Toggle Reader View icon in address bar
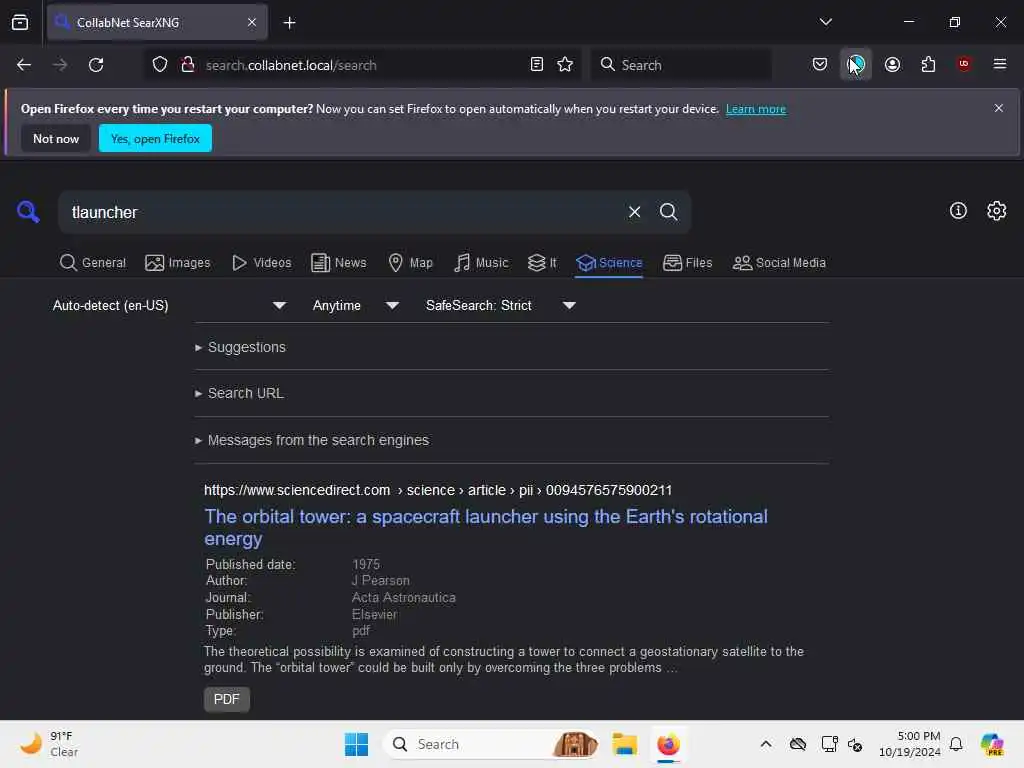1024x768 pixels. [x=537, y=65]
